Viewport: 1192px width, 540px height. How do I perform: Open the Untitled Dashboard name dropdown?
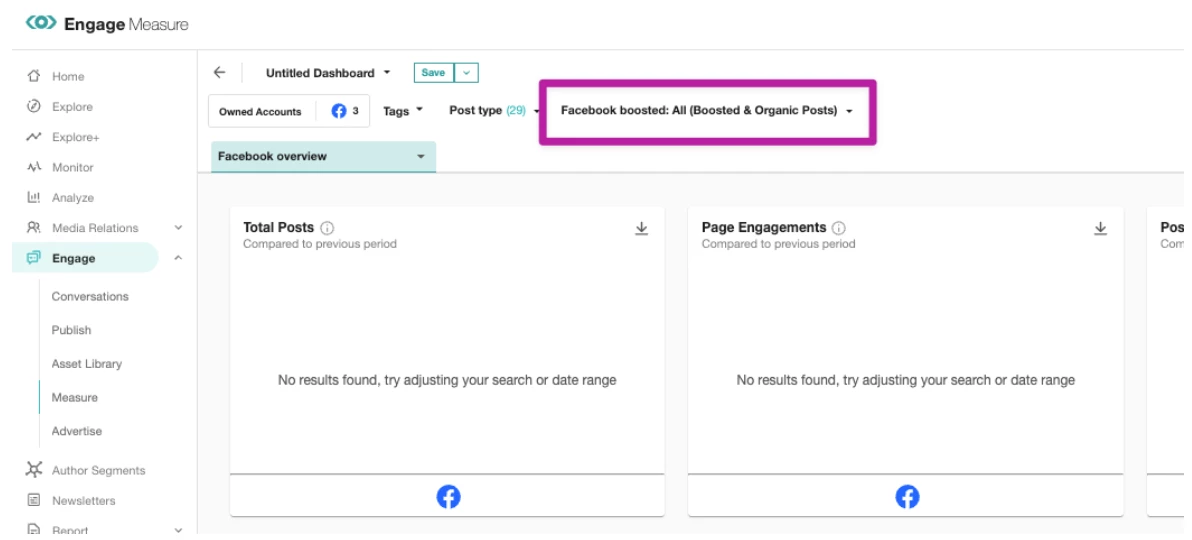point(328,73)
